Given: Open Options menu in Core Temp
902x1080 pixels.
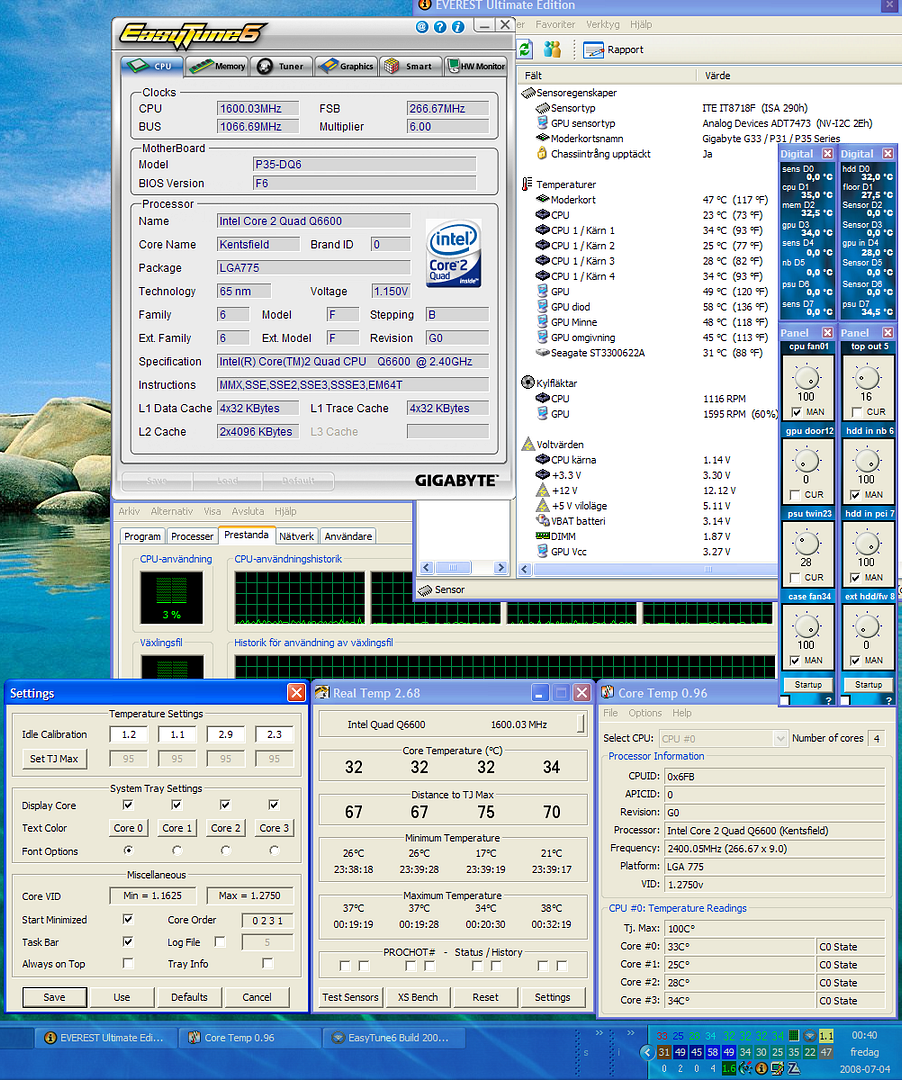Looking at the screenshot, I should click(x=644, y=713).
